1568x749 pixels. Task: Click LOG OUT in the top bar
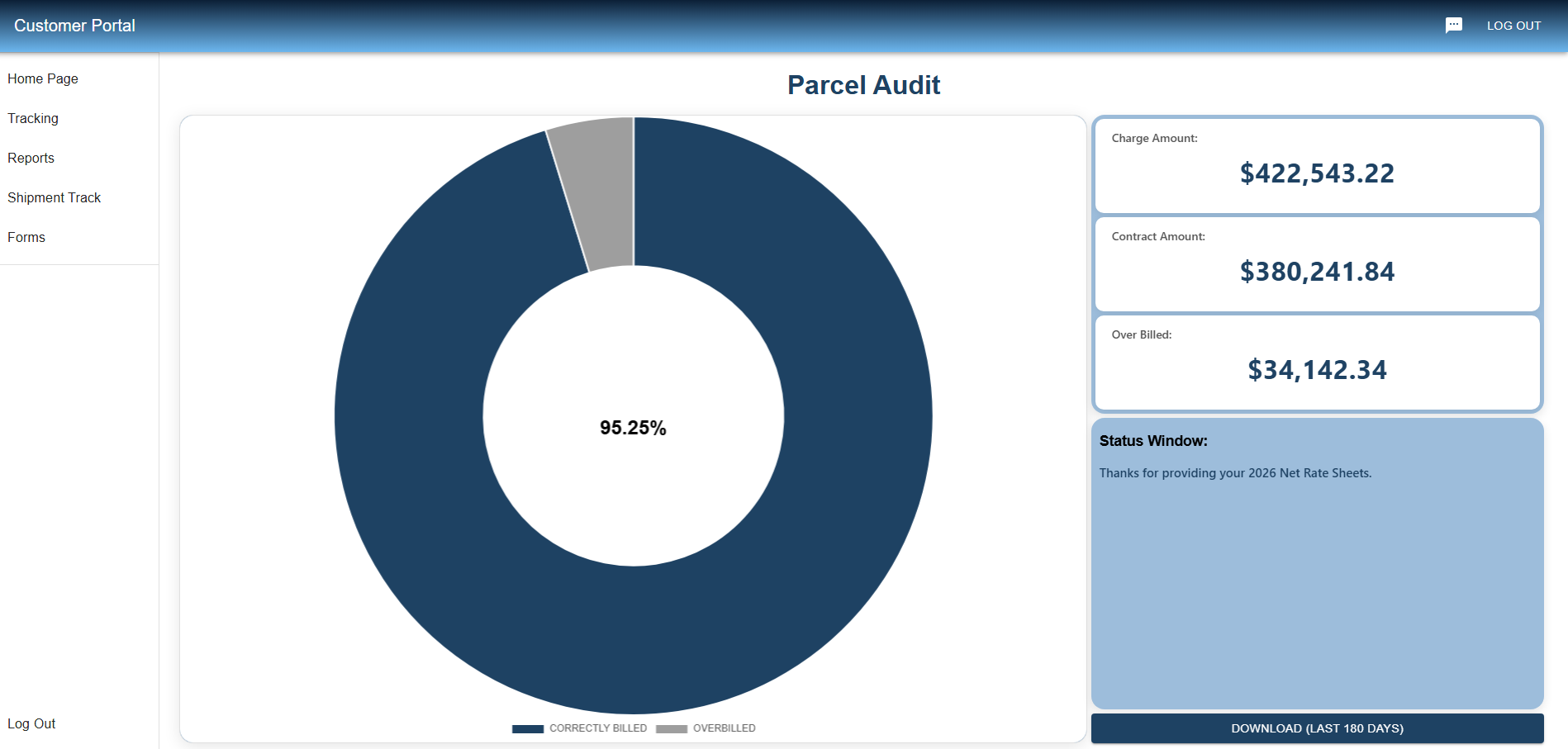pyautogui.click(x=1513, y=26)
